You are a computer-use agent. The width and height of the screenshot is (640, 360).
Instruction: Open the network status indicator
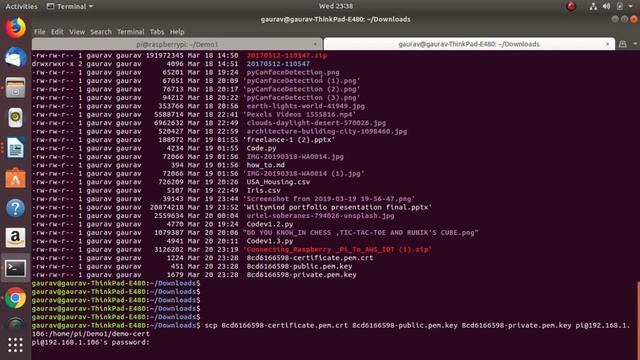tap(593, 6)
